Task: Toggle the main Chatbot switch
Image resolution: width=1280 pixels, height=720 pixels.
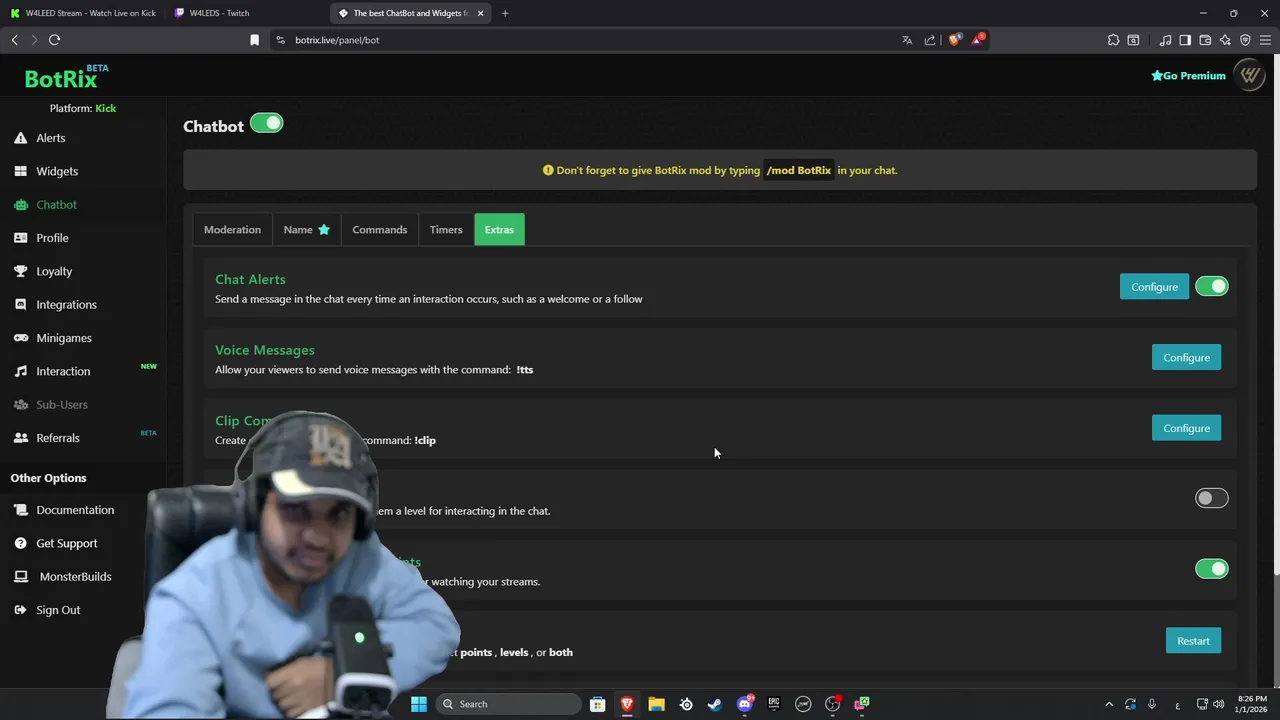Action: pos(266,123)
